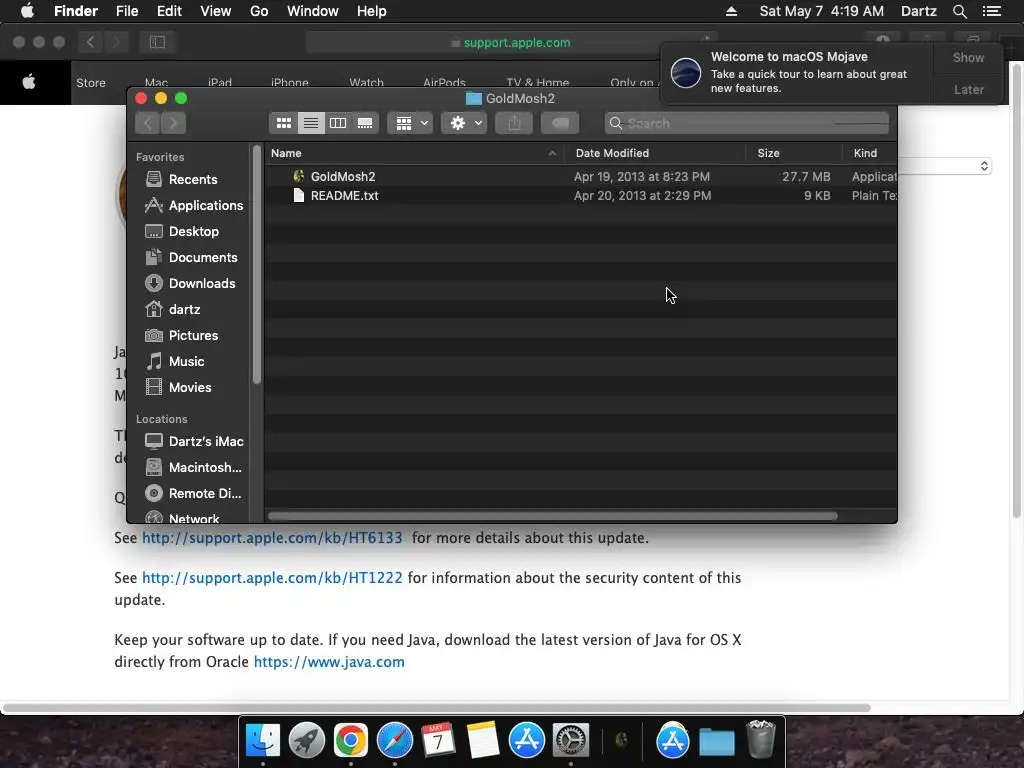Open System Preferences from the Dock

click(571, 741)
